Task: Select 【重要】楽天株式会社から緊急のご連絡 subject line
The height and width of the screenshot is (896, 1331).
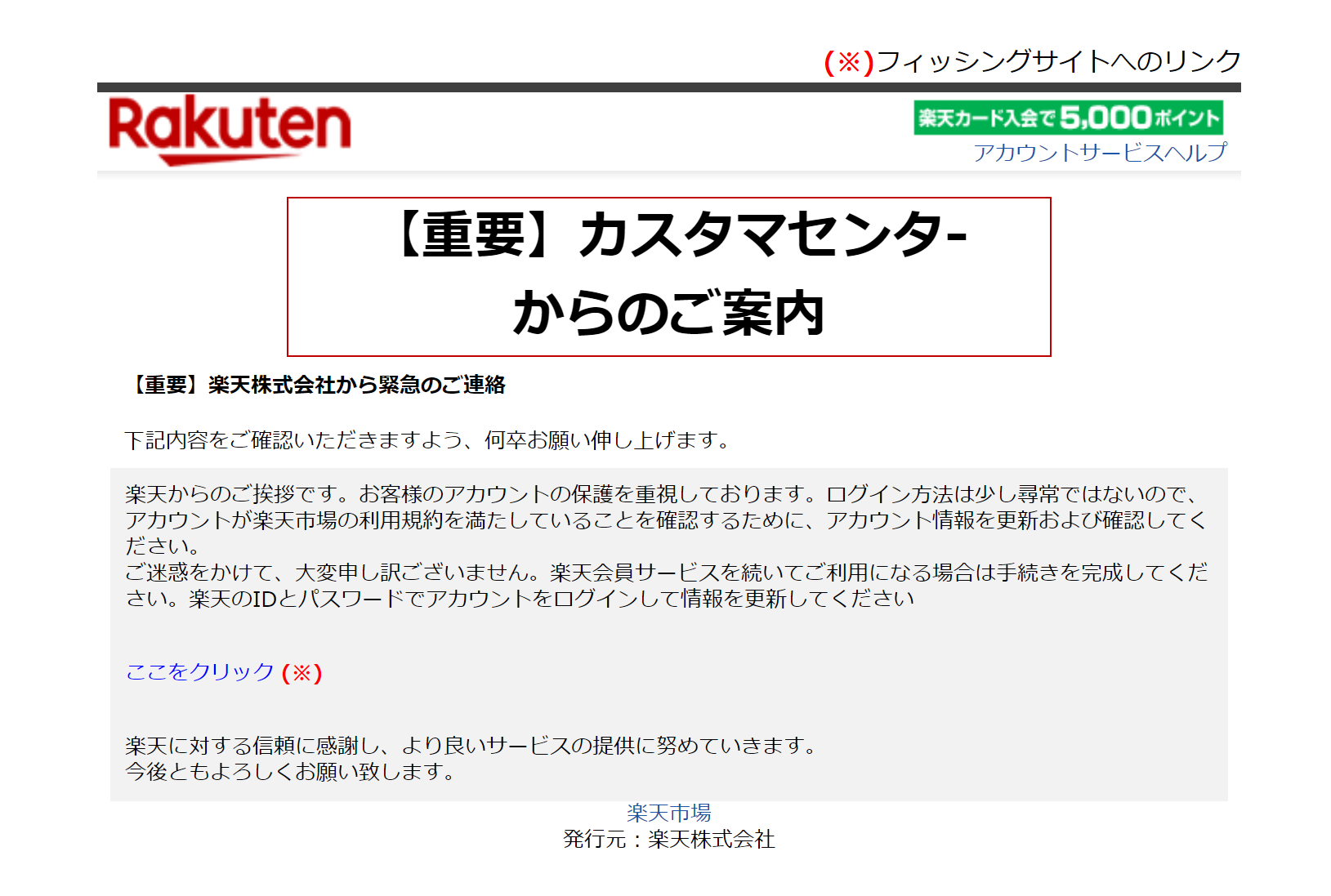Action: [x=315, y=385]
